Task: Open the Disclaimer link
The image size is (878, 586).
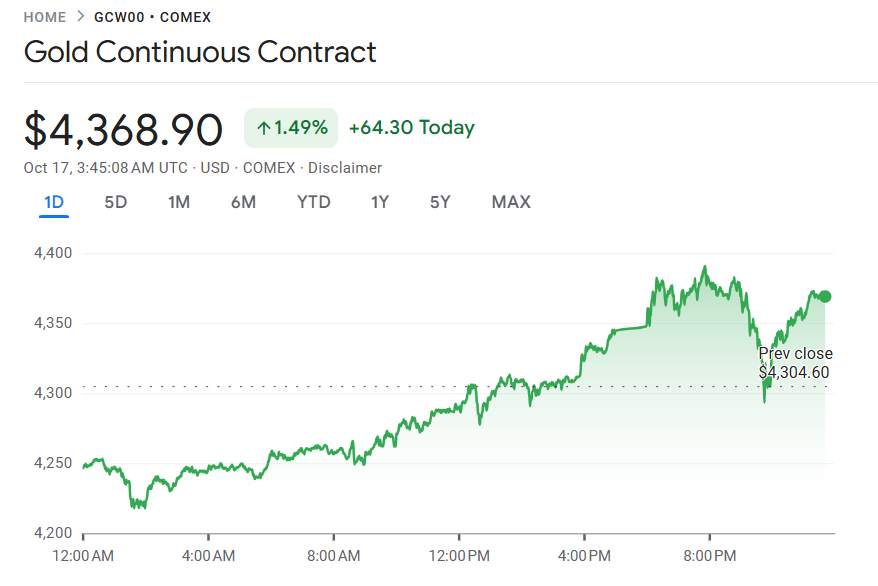Action: (345, 168)
